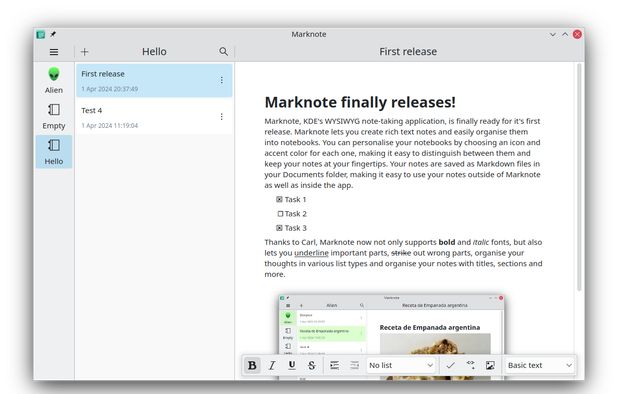Click the underlined word 'underline' in the note
This screenshot has width=618, height=394.
[311, 253]
